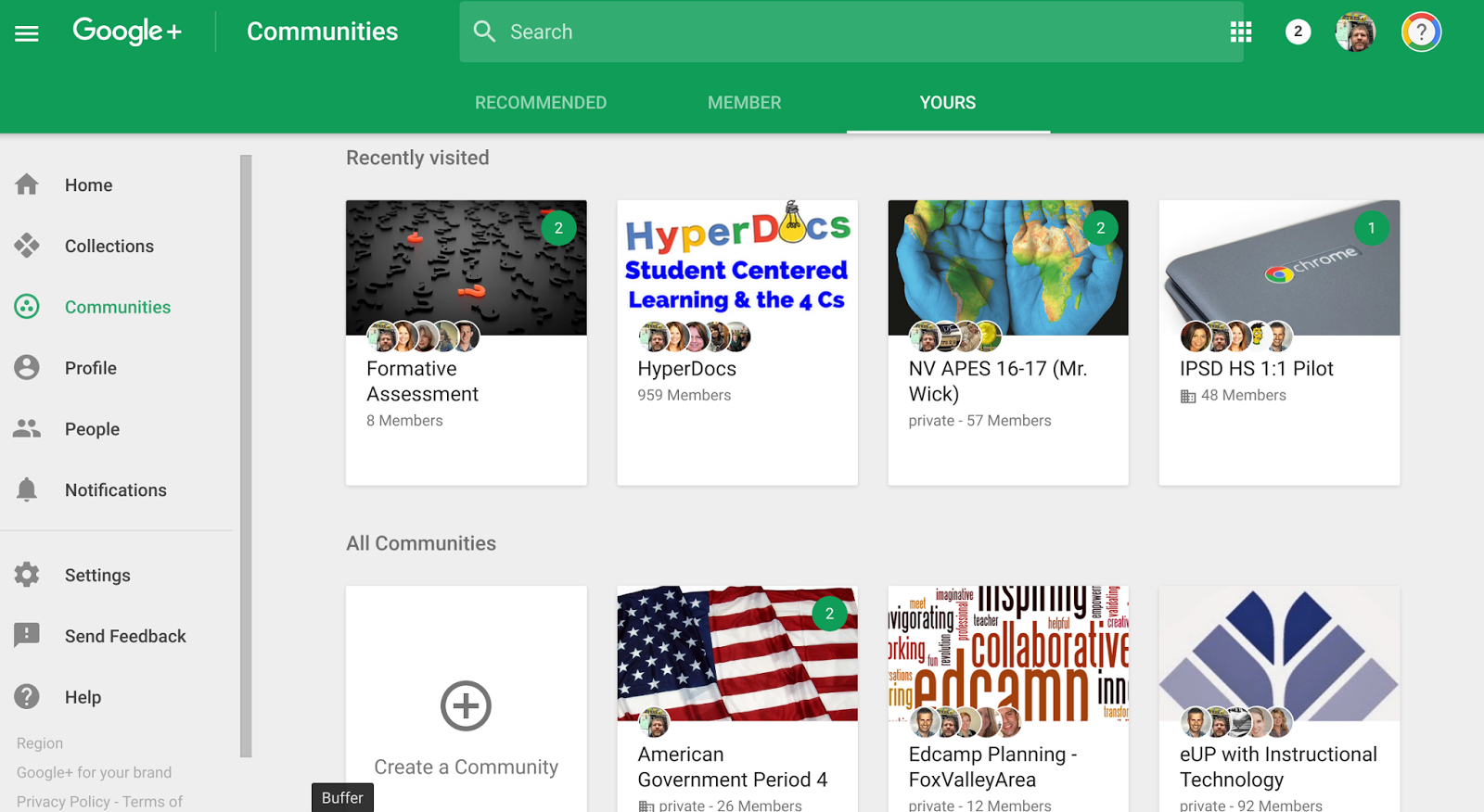Open the HyperDocs community title

click(687, 369)
